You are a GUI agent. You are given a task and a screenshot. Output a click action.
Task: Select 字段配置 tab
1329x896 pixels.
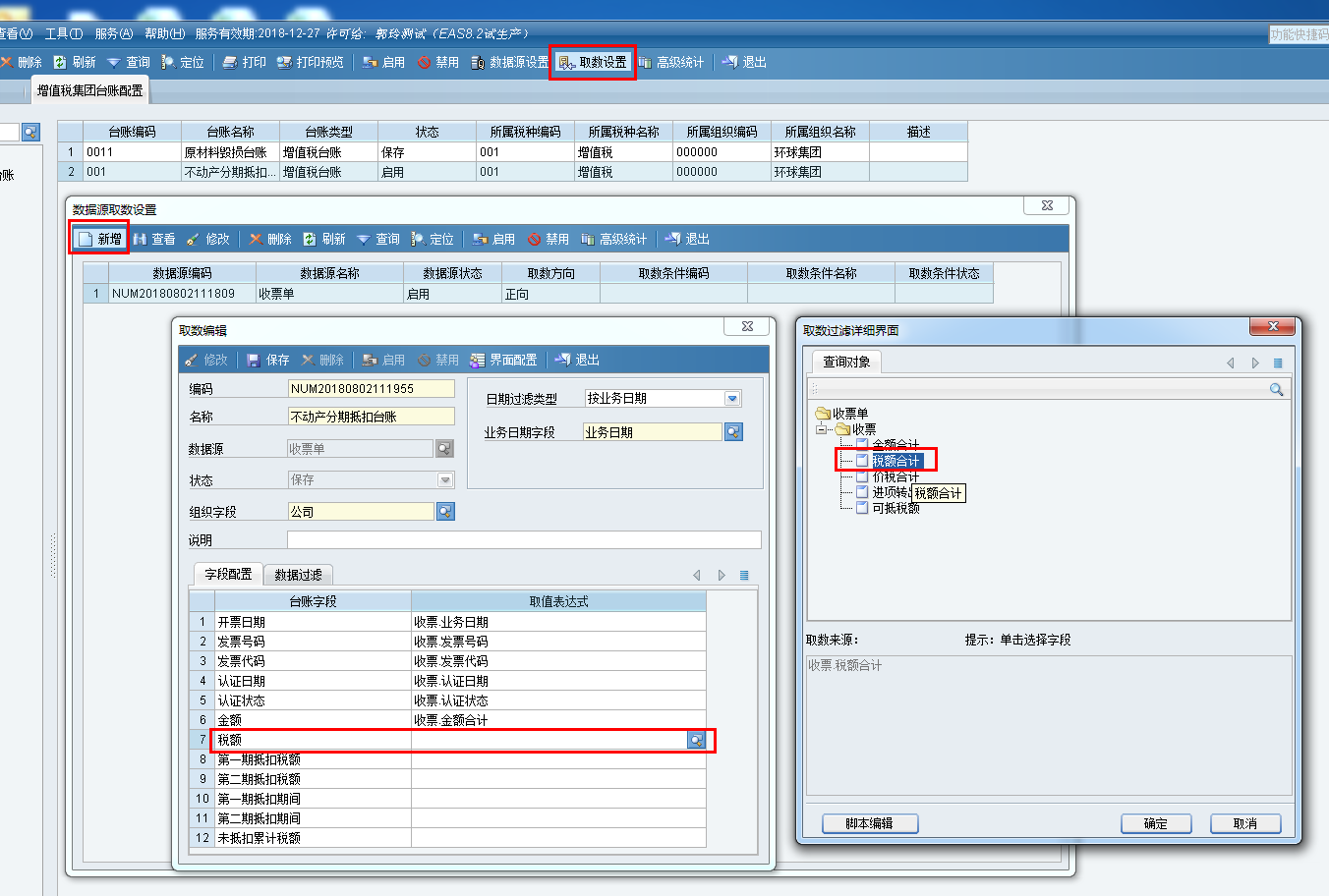click(x=228, y=574)
